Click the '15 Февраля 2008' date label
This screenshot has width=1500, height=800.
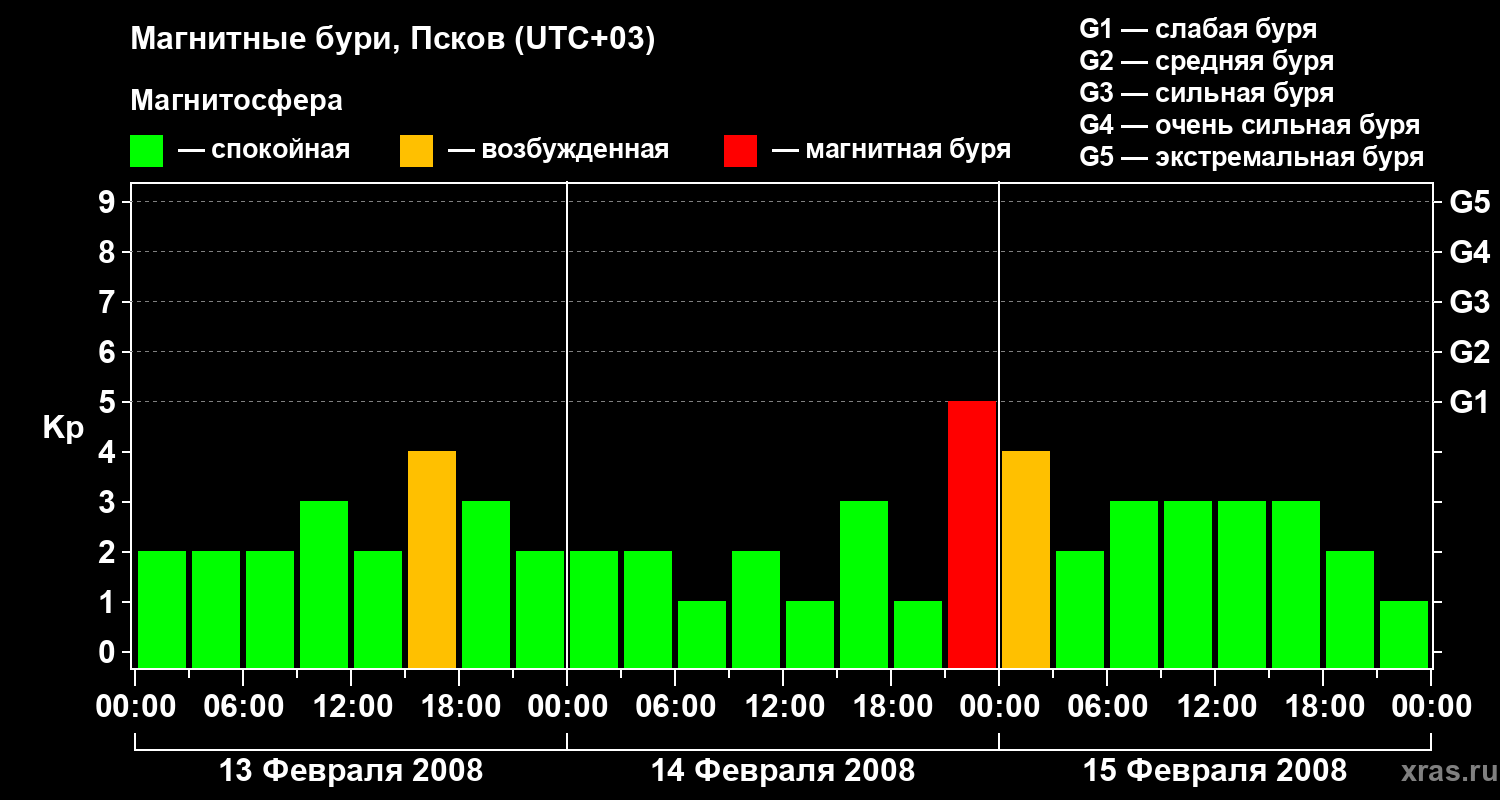[x=1215, y=771]
